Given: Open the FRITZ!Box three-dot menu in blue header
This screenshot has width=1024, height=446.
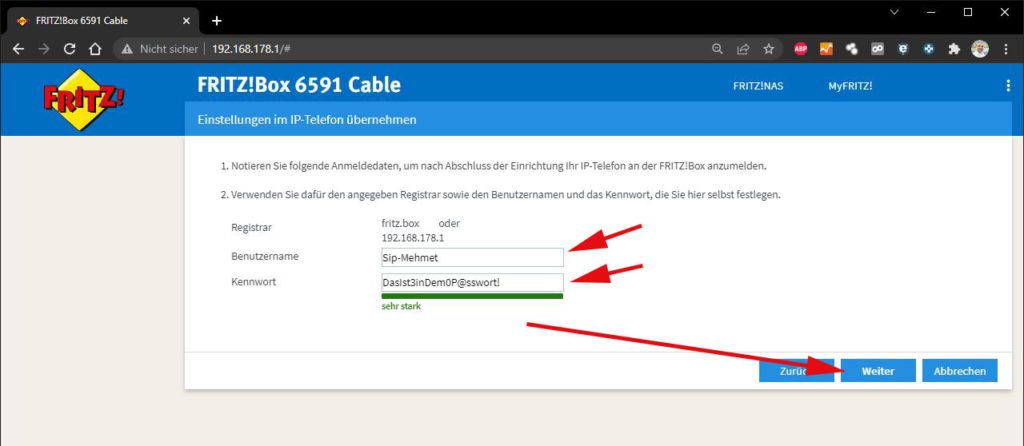Looking at the screenshot, I should pyautogui.click(x=1008, y=86).
